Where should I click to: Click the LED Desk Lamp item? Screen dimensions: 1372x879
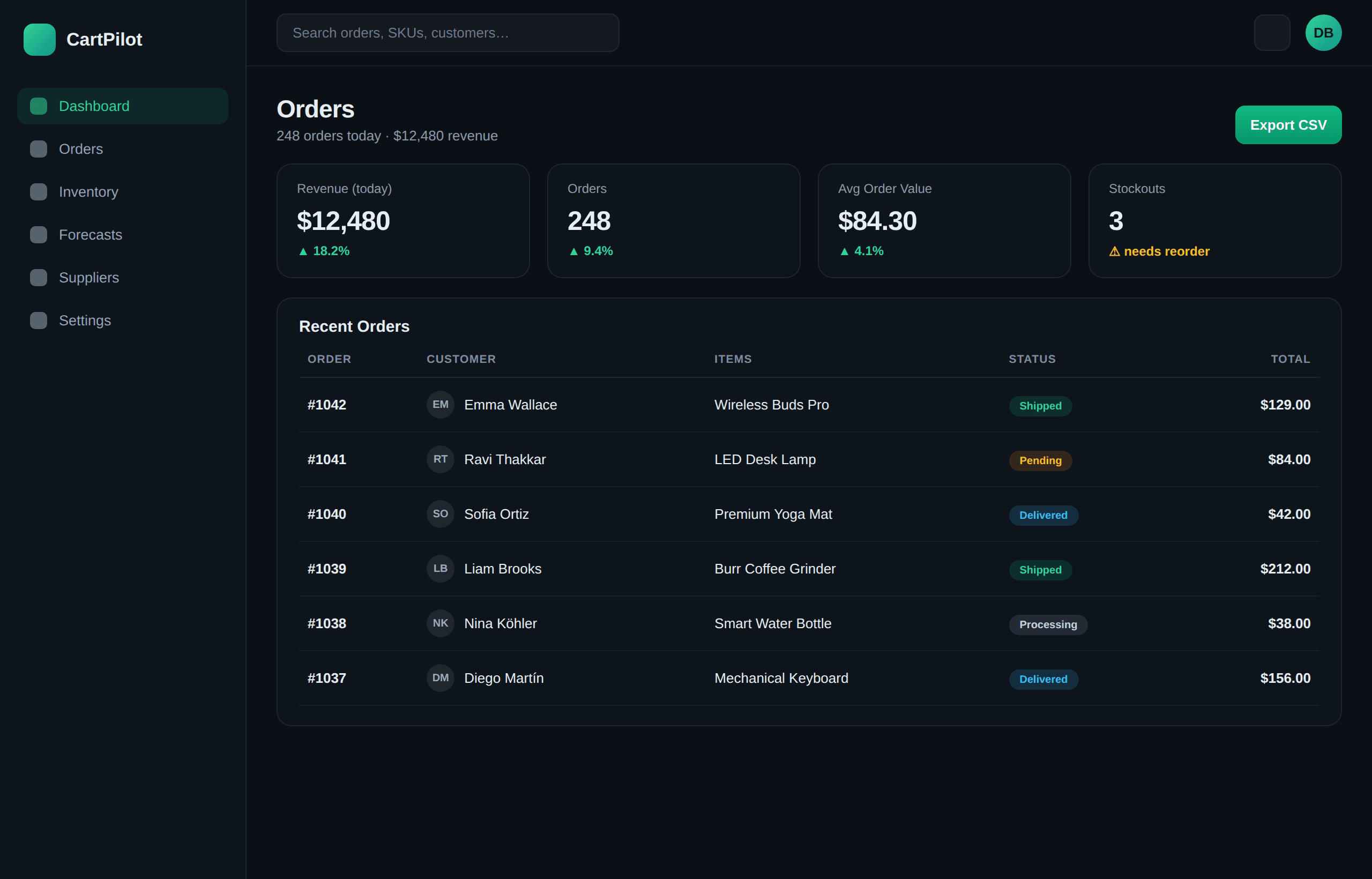[765, 459]
